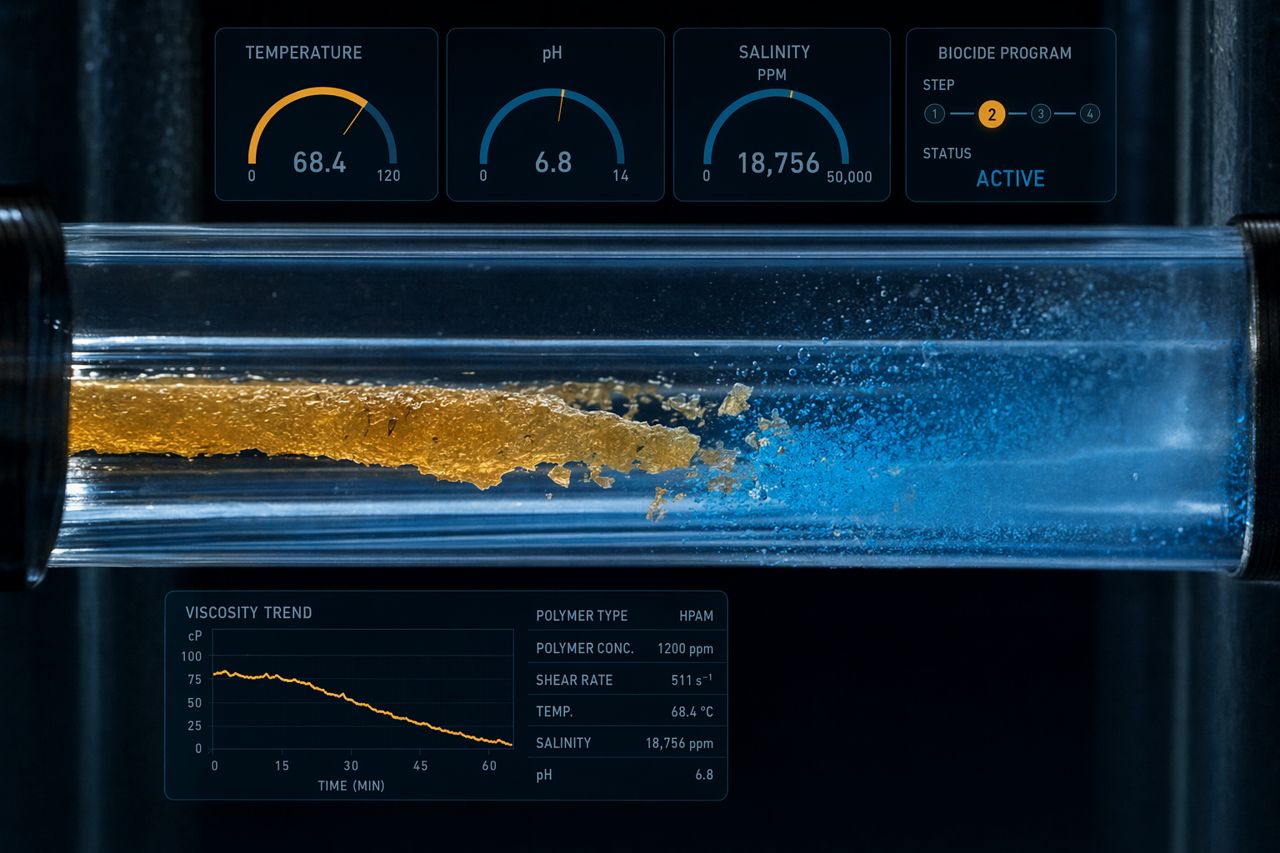Click the Biocide Program panel header

(1005, 53)
